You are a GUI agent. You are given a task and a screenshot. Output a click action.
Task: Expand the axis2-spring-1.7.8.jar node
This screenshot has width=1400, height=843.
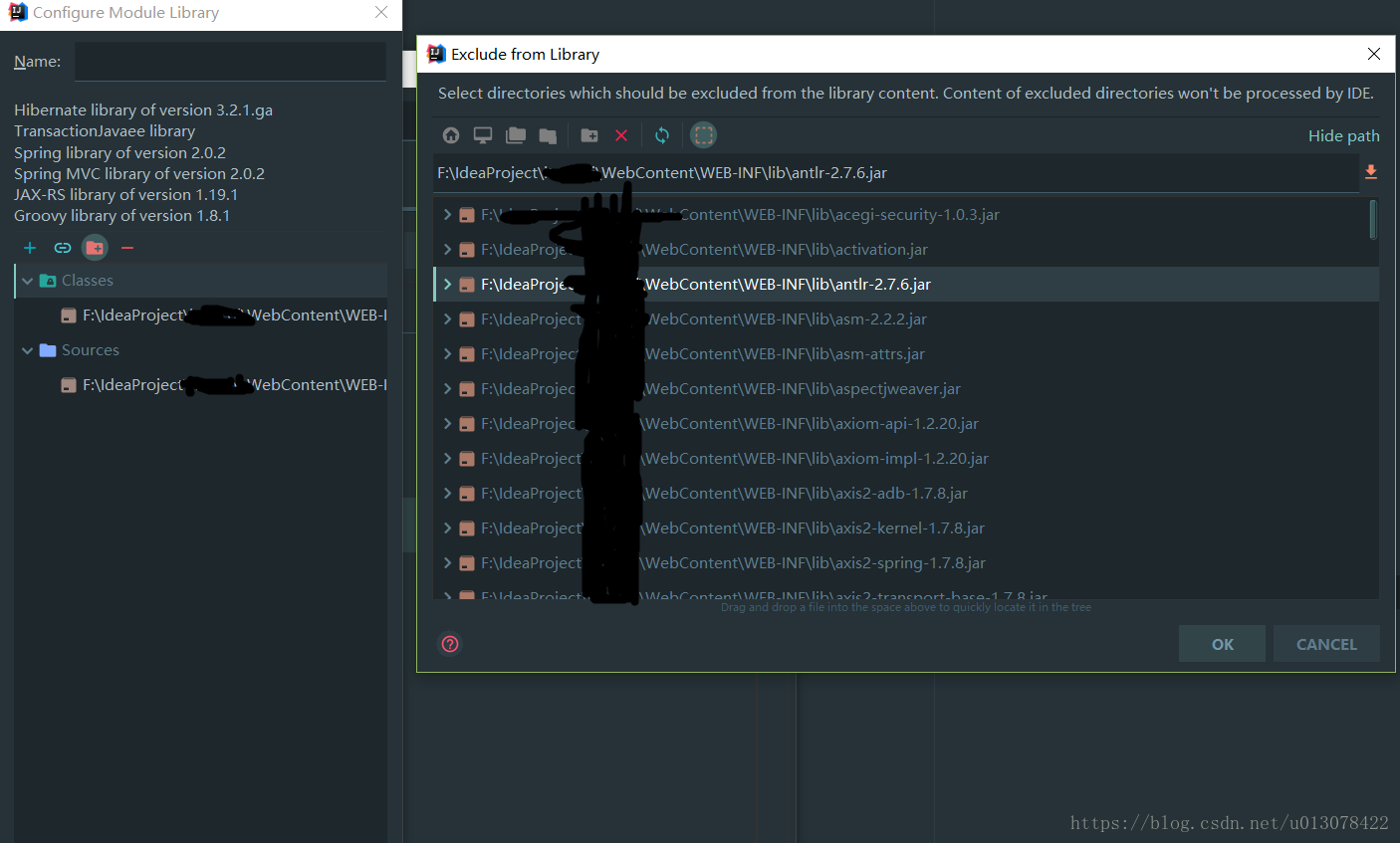point(447,563)
